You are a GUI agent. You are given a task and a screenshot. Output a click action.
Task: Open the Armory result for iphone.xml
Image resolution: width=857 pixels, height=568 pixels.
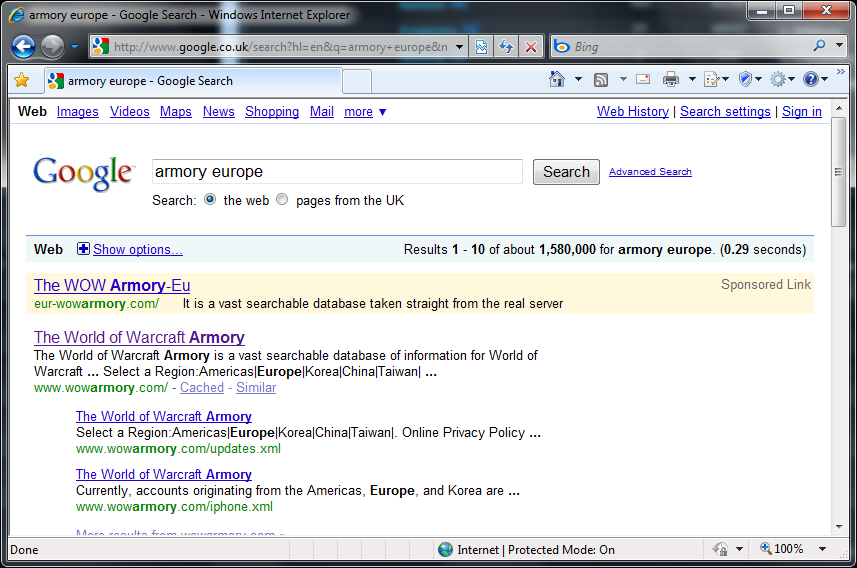click(x=164, y=475)
